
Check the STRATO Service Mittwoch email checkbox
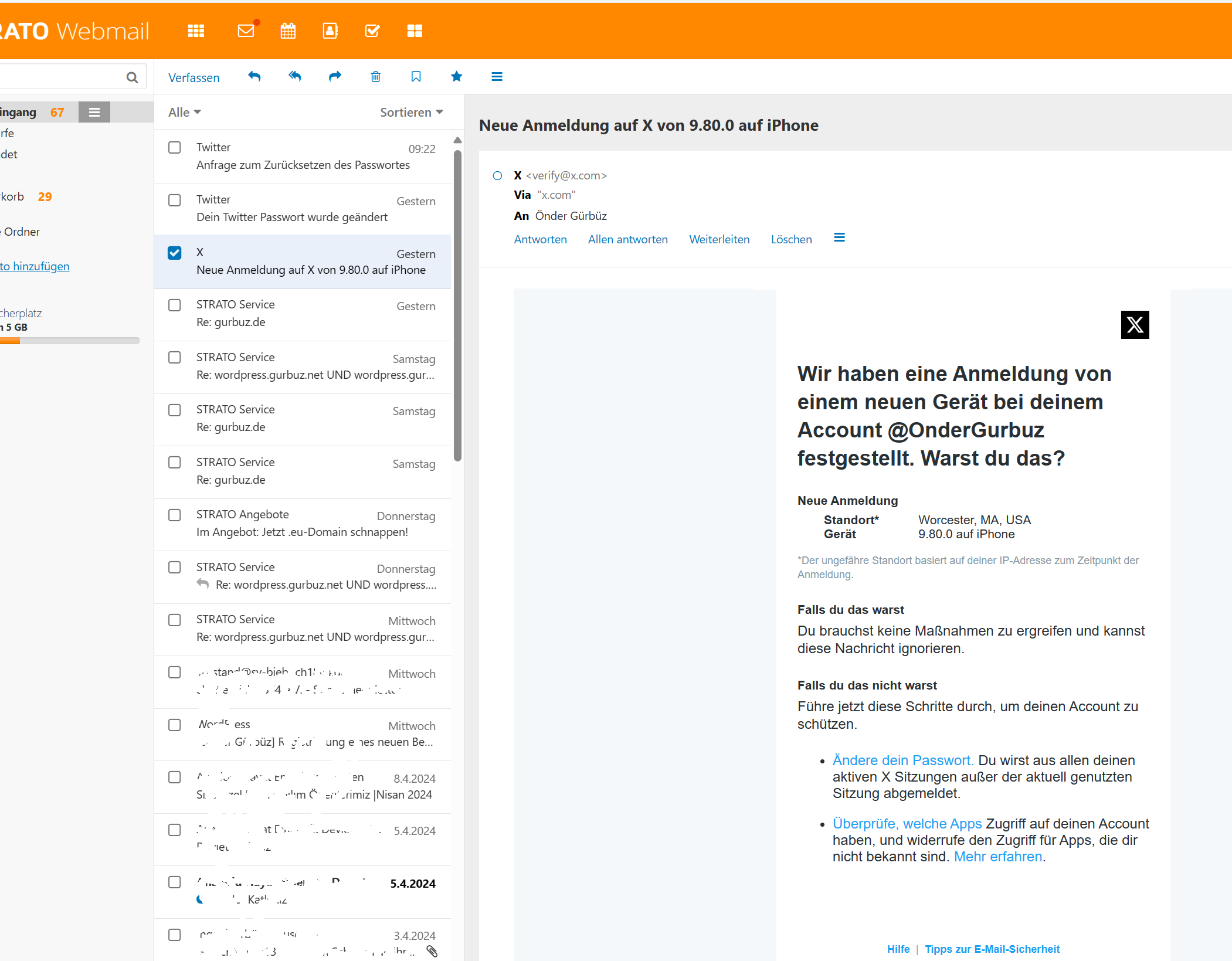click(175, 620)
